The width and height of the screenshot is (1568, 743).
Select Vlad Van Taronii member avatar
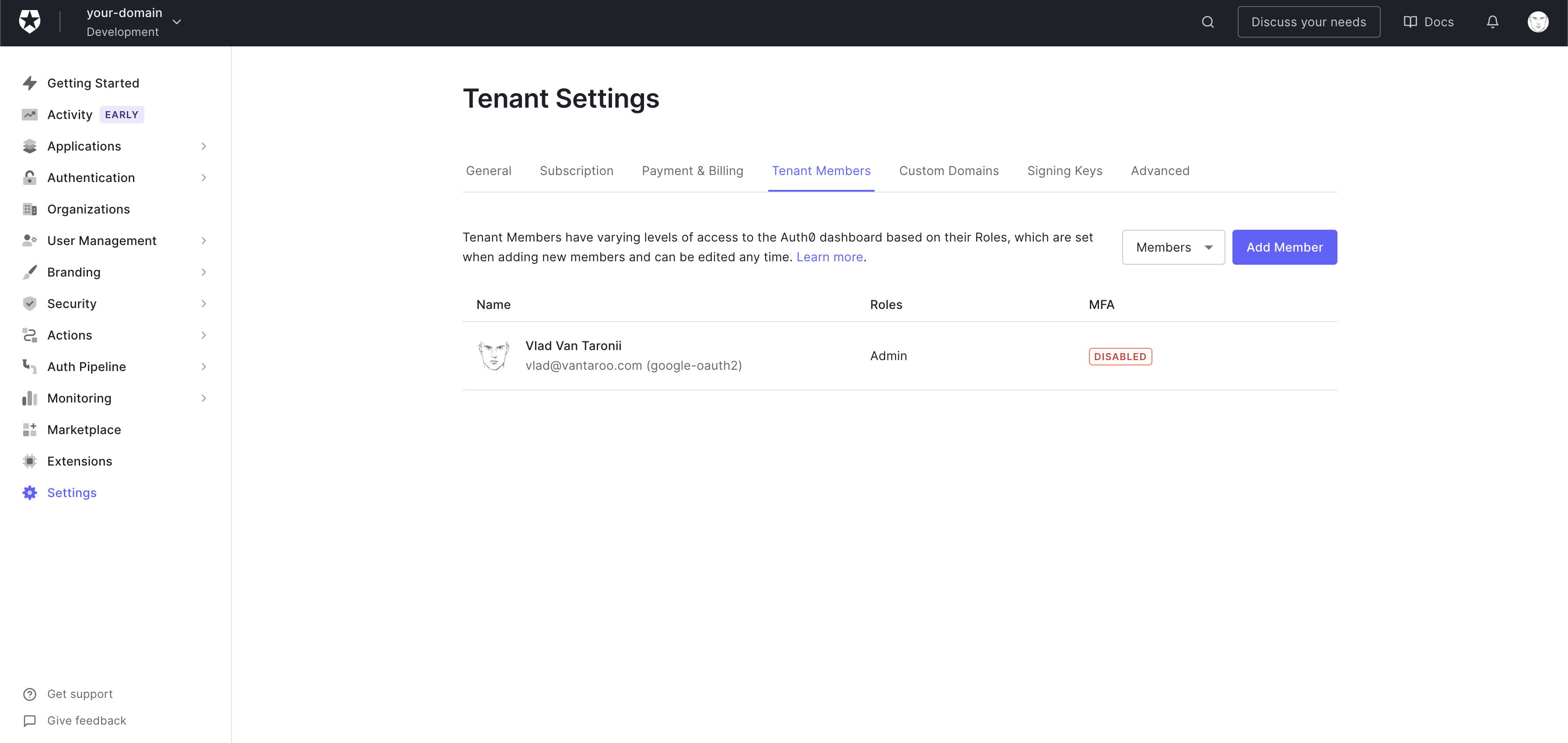pyautogui.click(x=493, y=356)
